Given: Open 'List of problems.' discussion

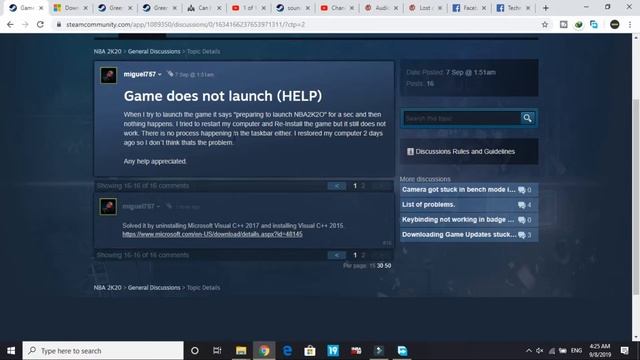Looking at the screenshot, I should click(469, 205).
